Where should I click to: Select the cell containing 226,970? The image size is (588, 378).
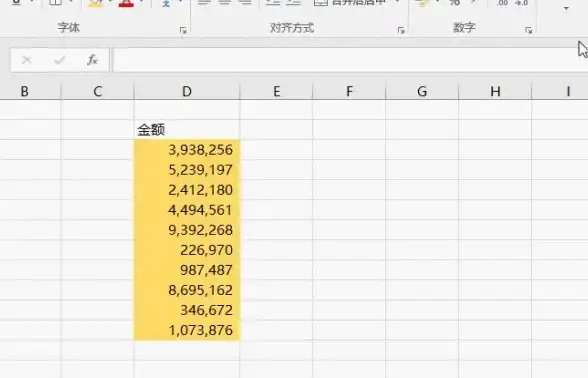187,250
